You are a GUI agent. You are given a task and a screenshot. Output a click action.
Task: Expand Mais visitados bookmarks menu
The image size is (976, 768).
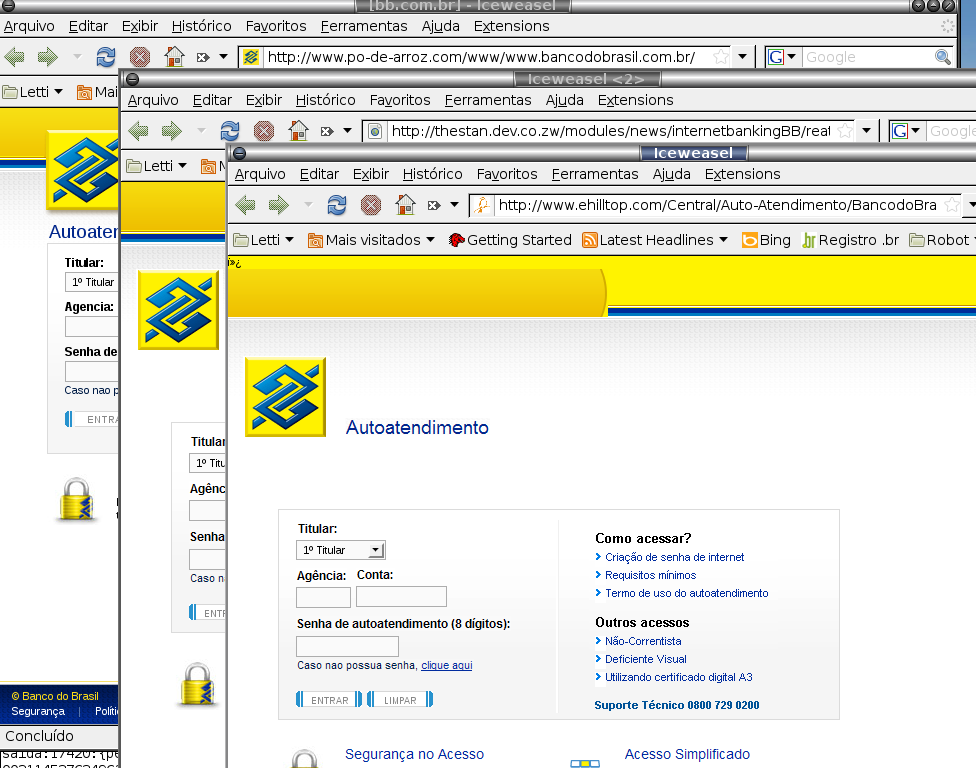pyautogui.click(x=372, y=240)
